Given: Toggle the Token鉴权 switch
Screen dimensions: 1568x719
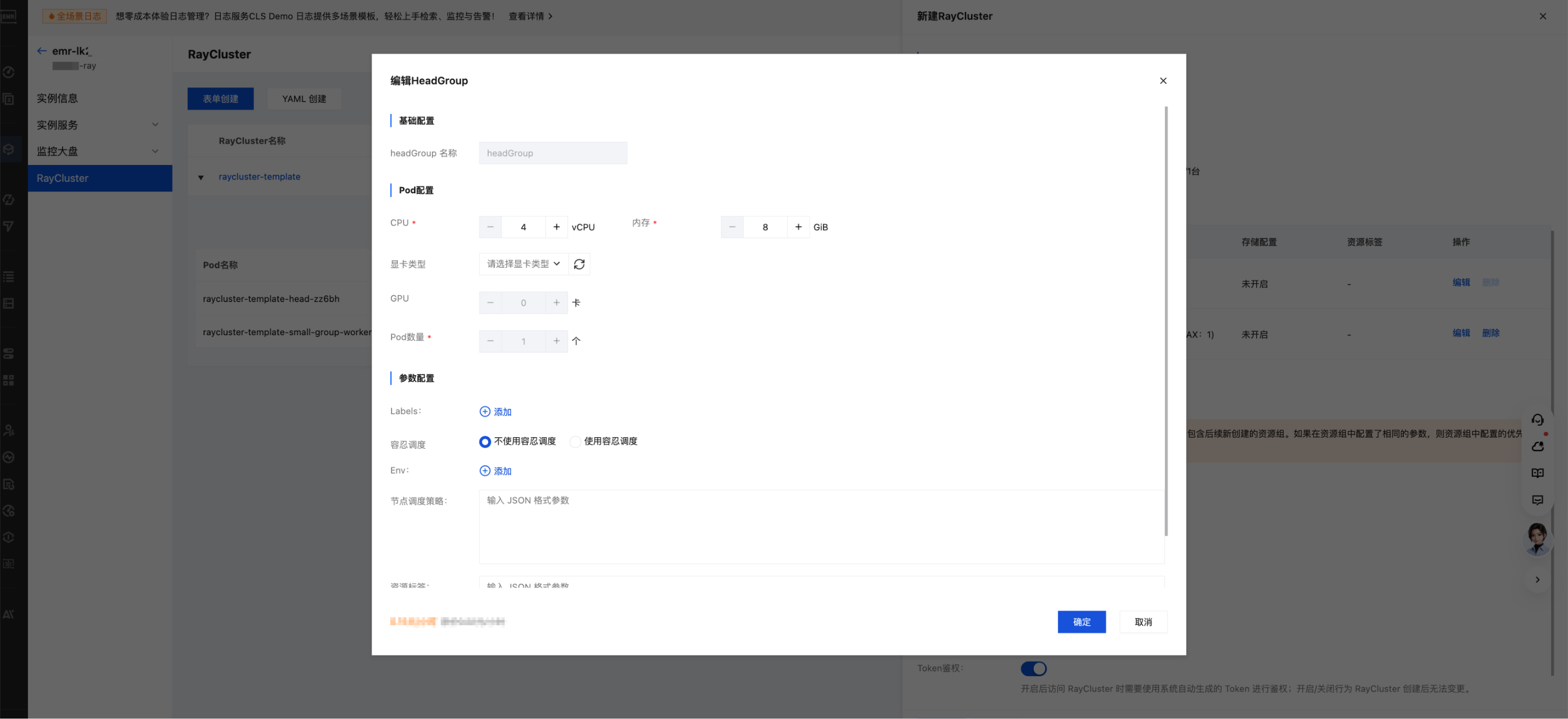Looking at the screenshot, I should pyautogui.click(x=1034, y=668).
